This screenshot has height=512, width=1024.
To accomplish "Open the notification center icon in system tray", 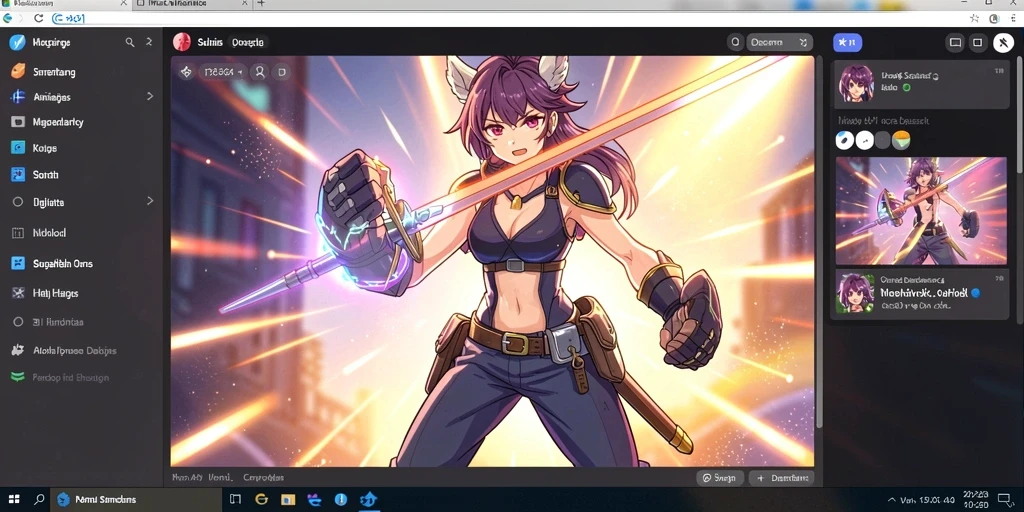I will pos(1006,500).
